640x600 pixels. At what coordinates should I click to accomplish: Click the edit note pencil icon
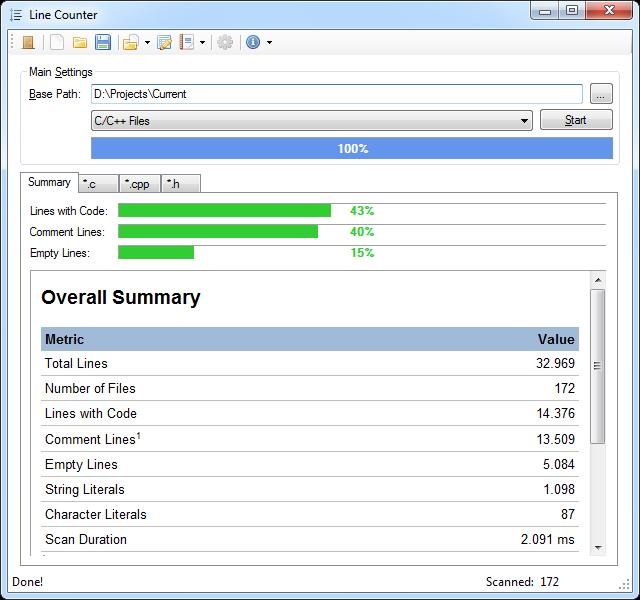coord(165,42)
